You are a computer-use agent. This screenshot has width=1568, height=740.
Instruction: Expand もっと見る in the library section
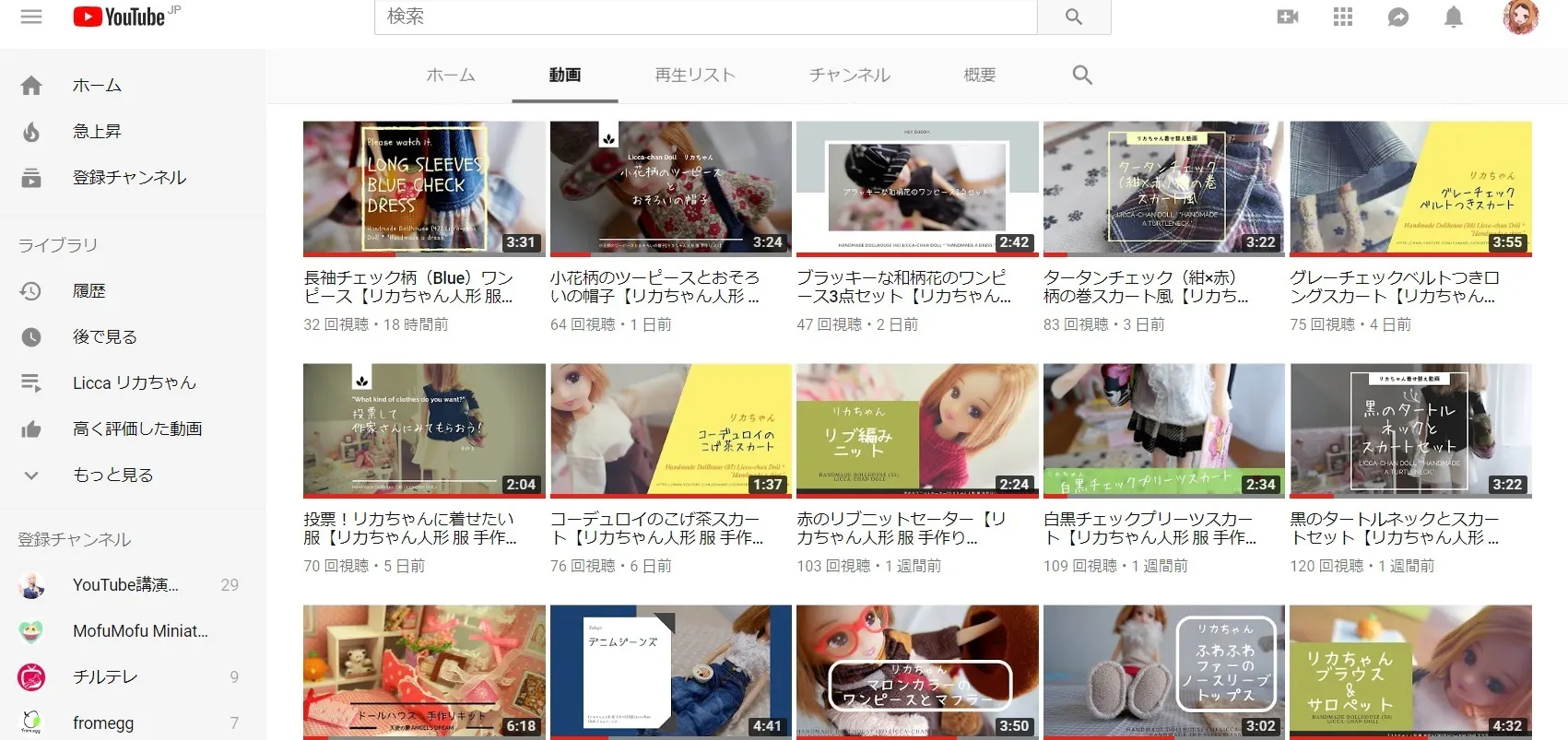pyautogui.click(x=112, y=475)
